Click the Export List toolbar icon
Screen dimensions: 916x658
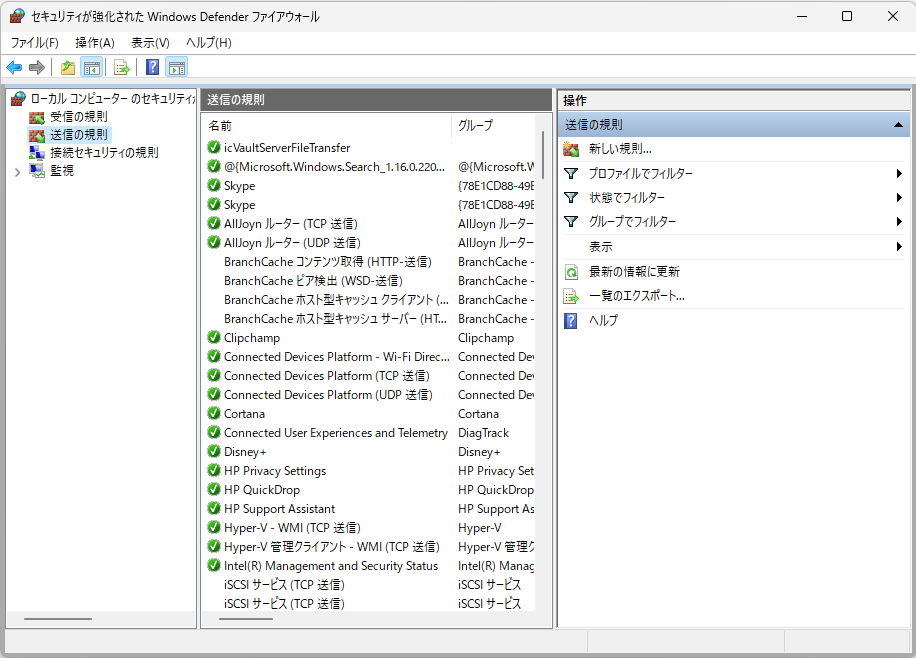coord(121,68)
